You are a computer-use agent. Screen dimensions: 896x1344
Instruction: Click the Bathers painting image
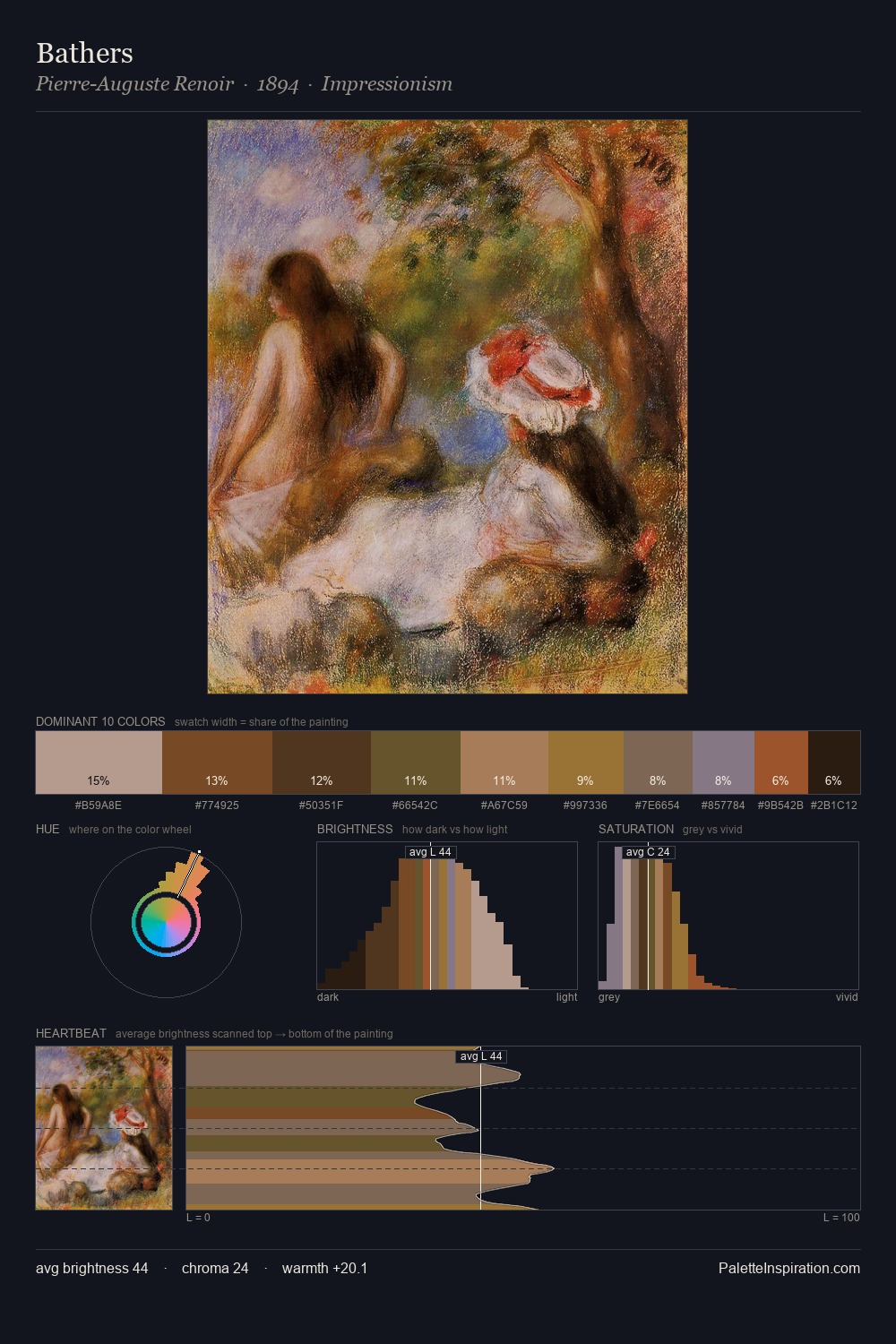pyautogui.click(x=447, y=407)
